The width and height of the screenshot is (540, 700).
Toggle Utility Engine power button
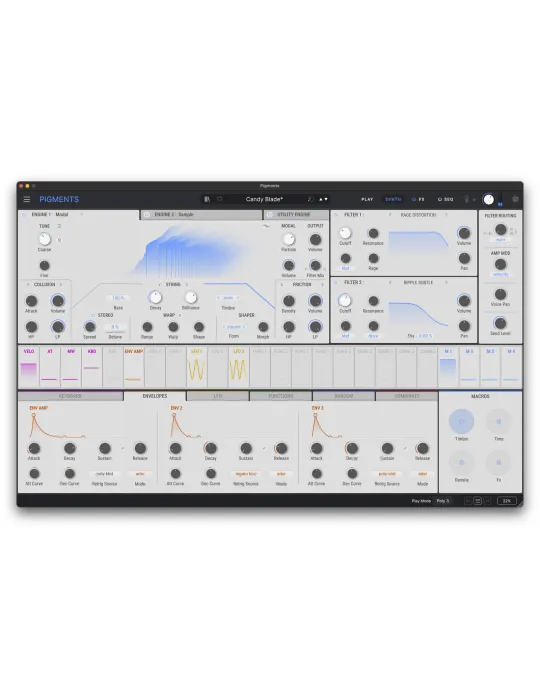click(x=270, y=215)
